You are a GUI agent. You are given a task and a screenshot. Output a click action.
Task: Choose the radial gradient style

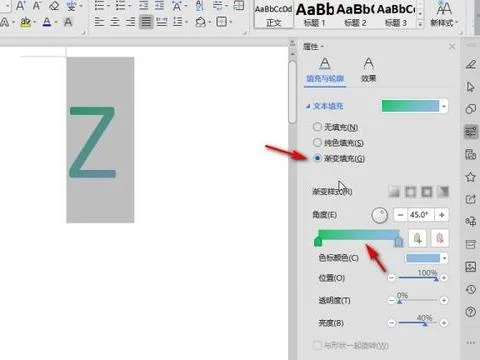tap(410, 192)
